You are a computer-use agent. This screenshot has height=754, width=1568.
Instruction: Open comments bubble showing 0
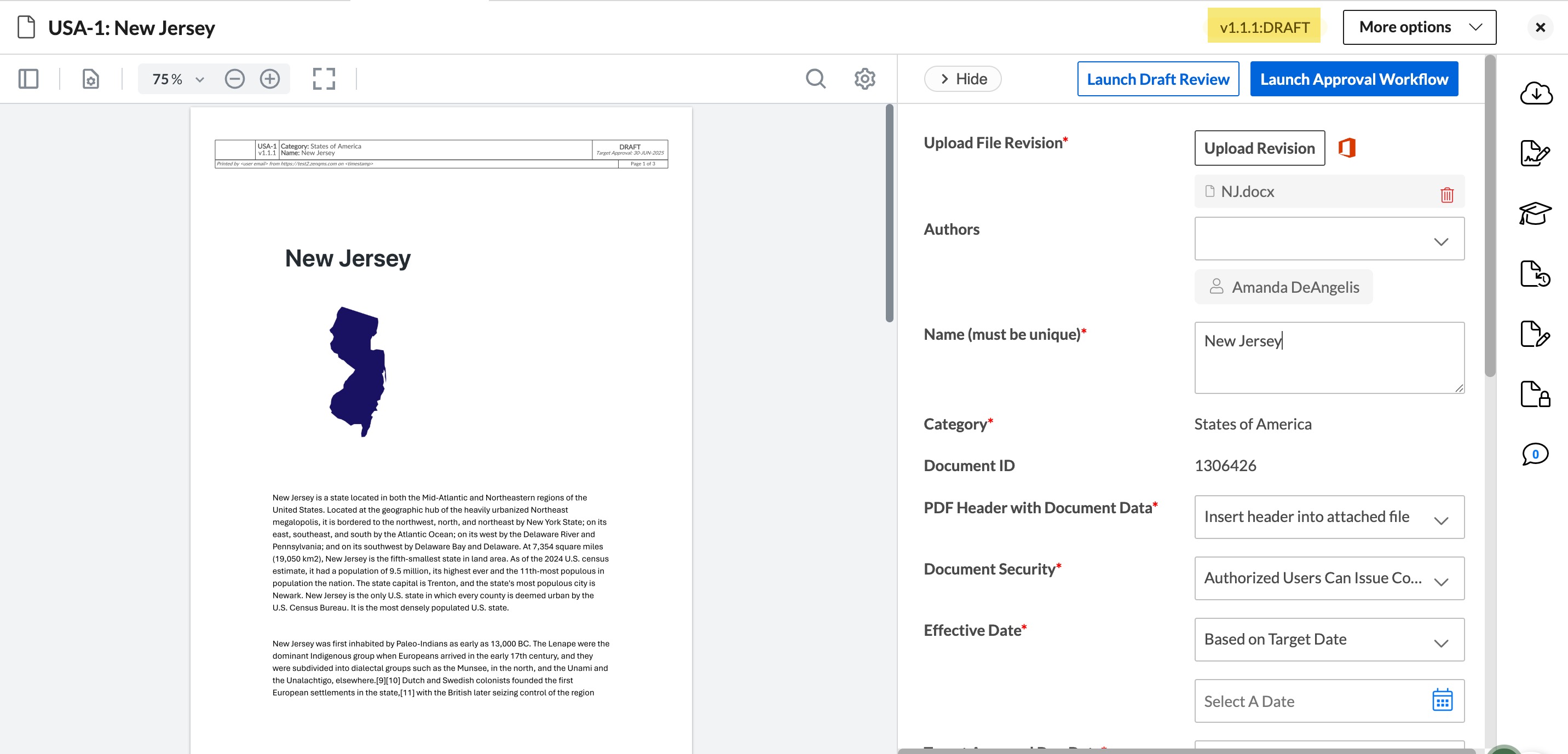tap(1535, 454)
